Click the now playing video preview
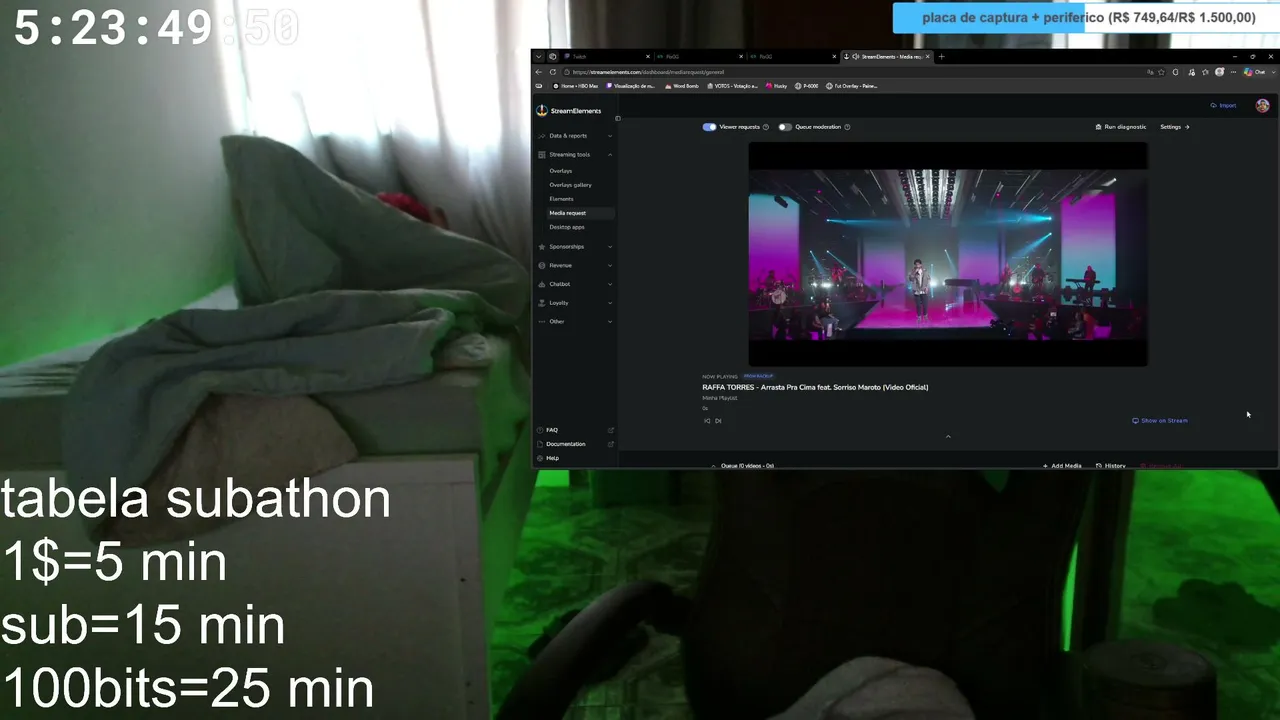1280x720 pixels. pyautogui.click(x=948, y=254)
